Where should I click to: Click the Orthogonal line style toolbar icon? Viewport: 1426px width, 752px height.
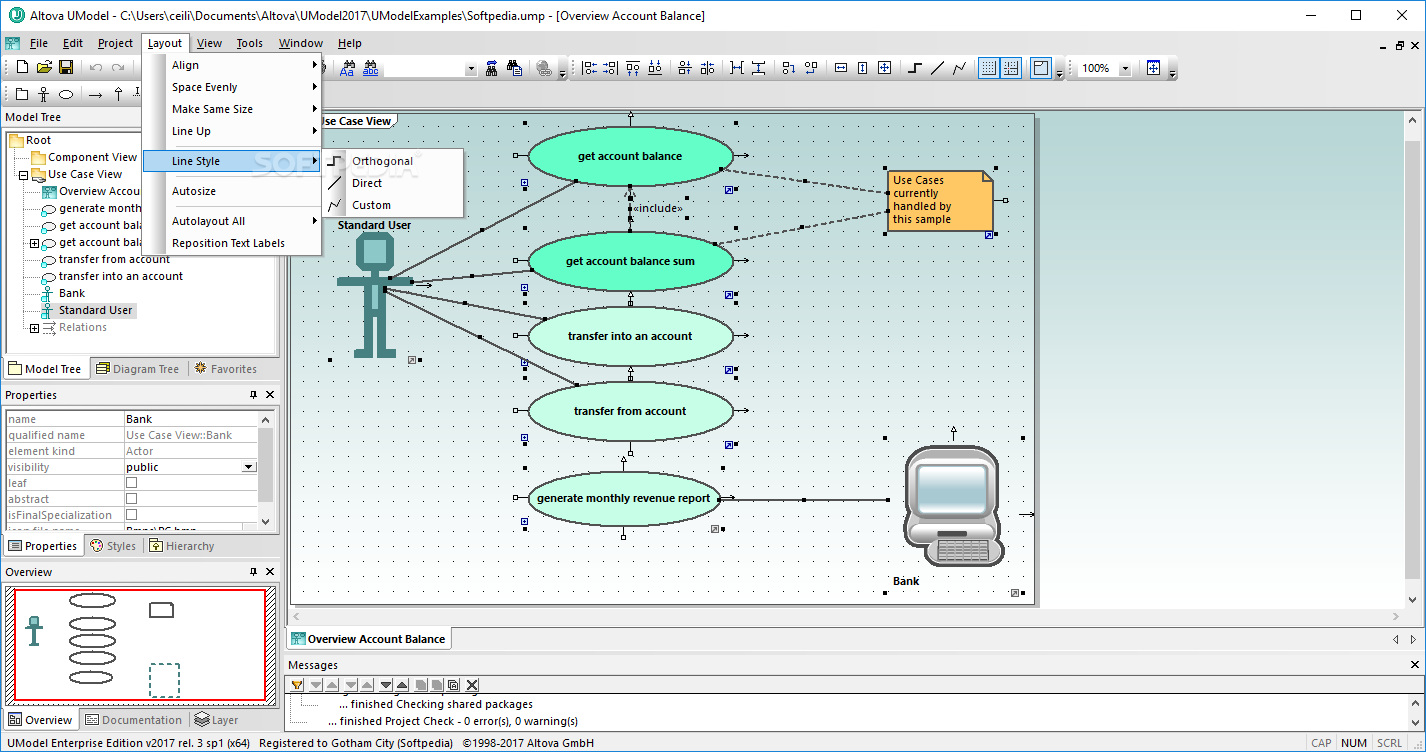(x=914, y=68)
